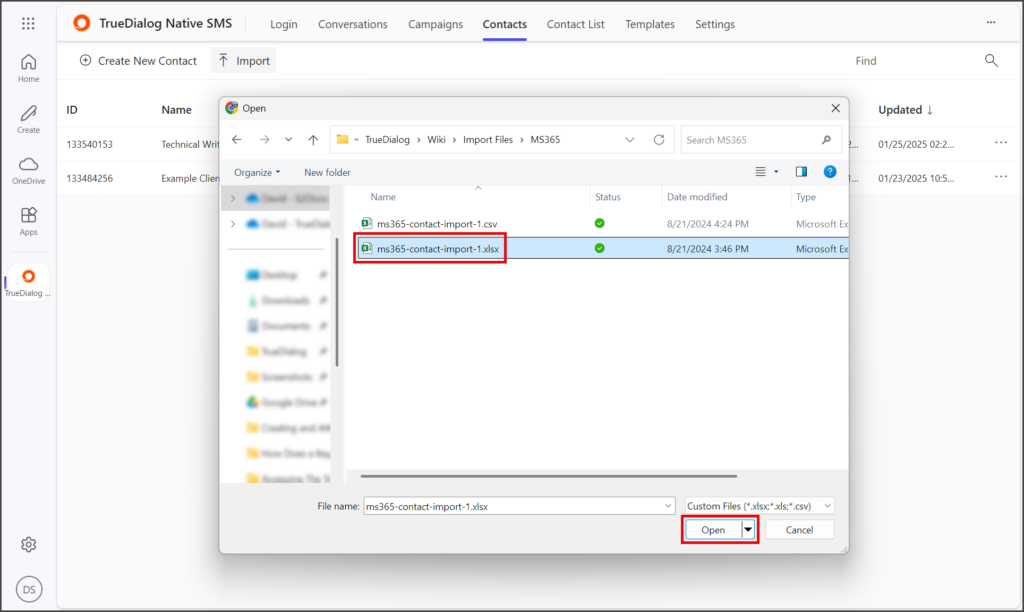The height and width of the screenshot is (612, 1024).
Task: Select ms365-contact-import-1.xlsx file
Action: coord(438,249)
